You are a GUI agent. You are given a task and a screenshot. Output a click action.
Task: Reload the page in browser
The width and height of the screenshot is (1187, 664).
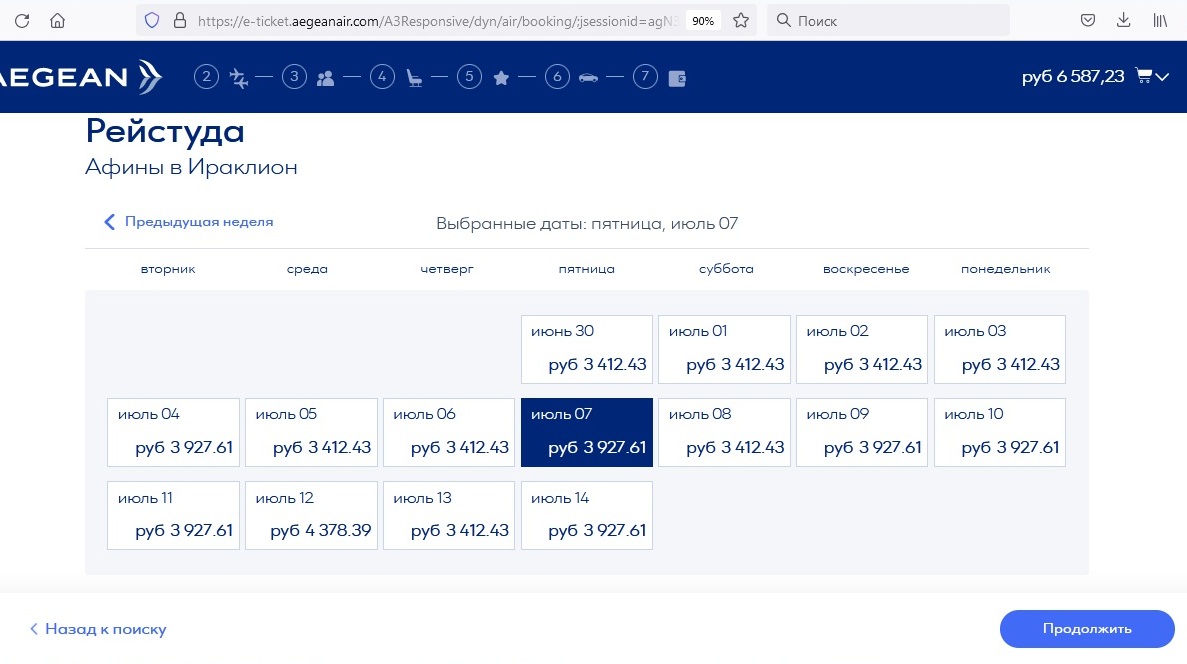pyautogui.click(x=22, y=20)
